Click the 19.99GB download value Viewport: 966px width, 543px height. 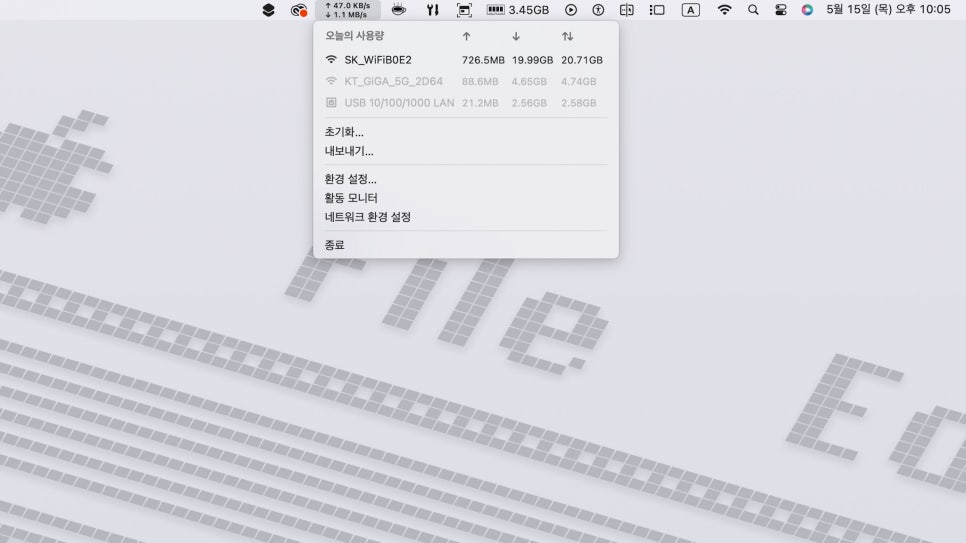click(x=532, y=60)
